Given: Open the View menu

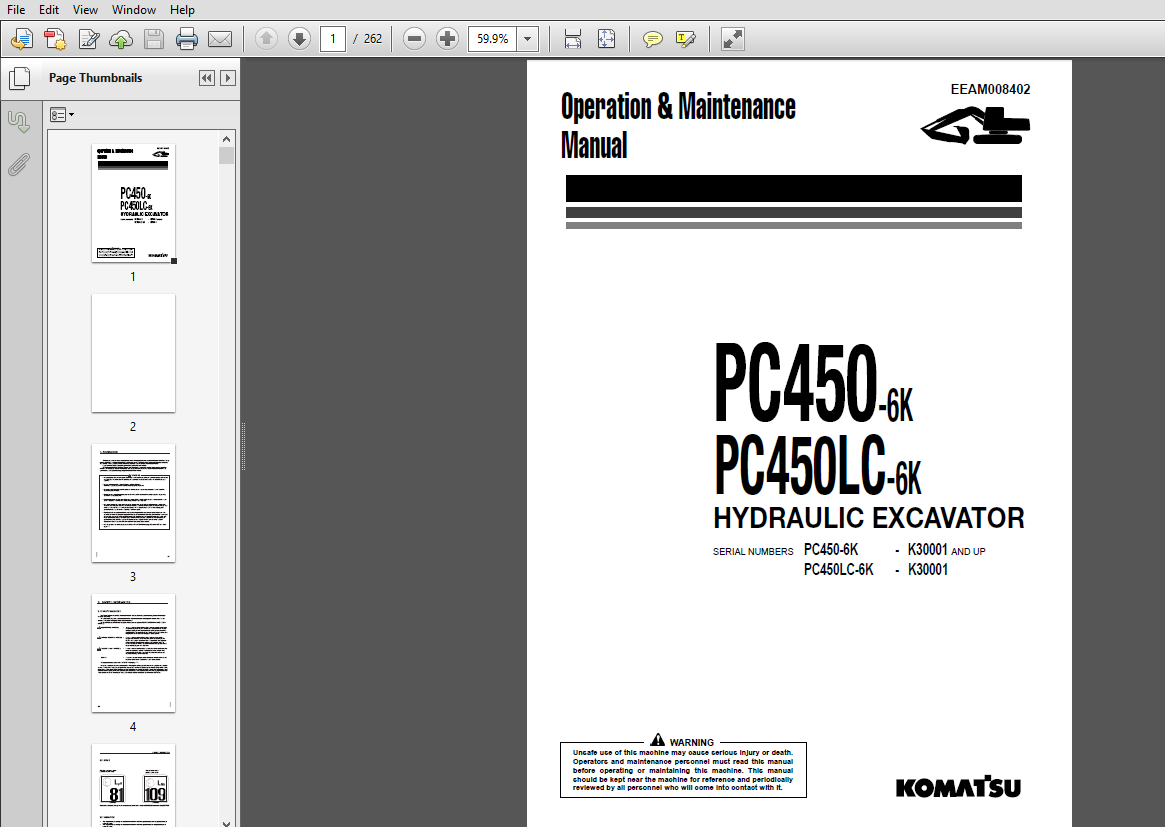Looking at the screenshot, I should tap(85, 10).
